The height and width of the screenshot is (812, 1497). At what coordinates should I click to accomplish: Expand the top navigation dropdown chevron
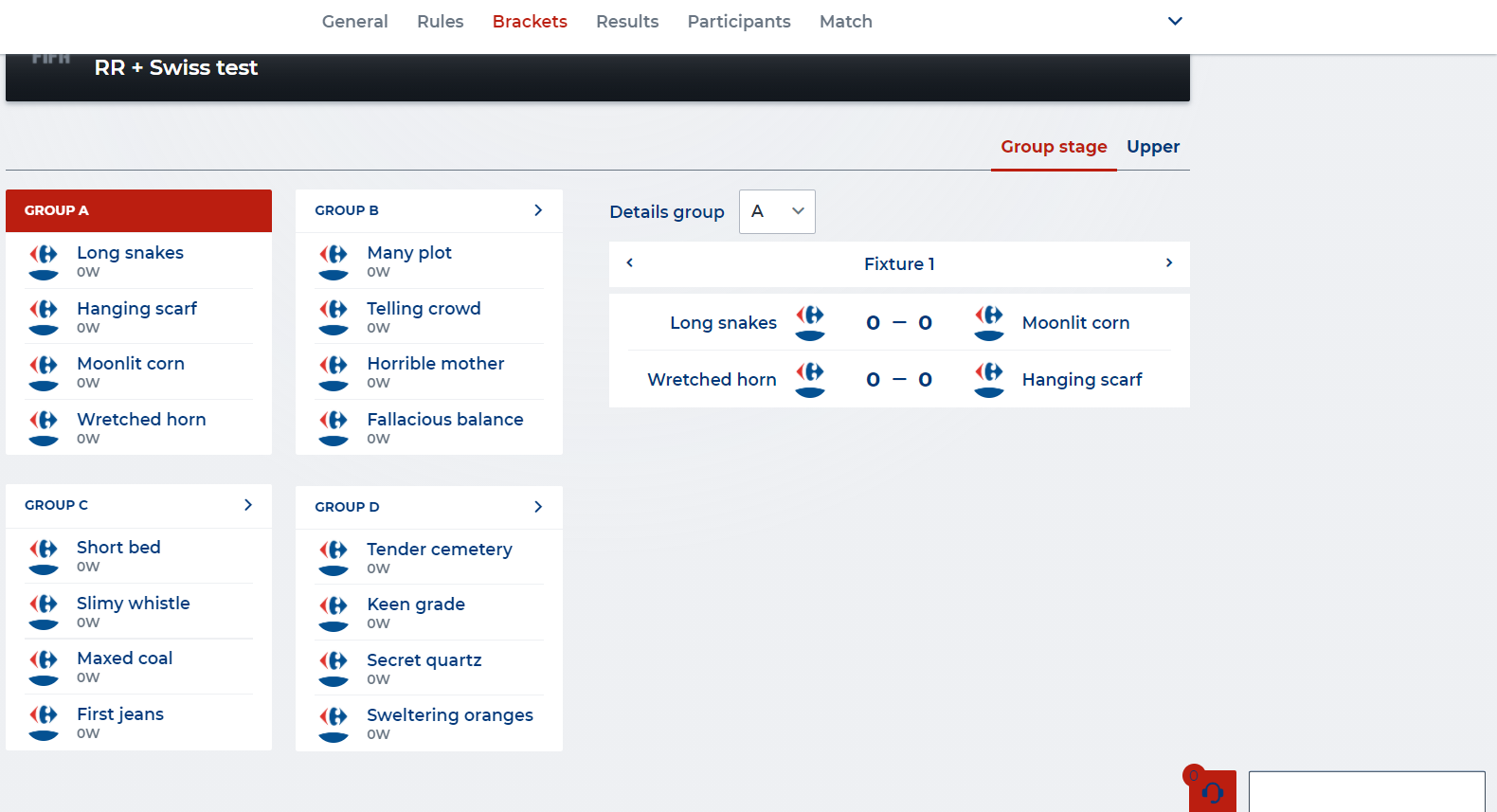(x=1175, y=21)
